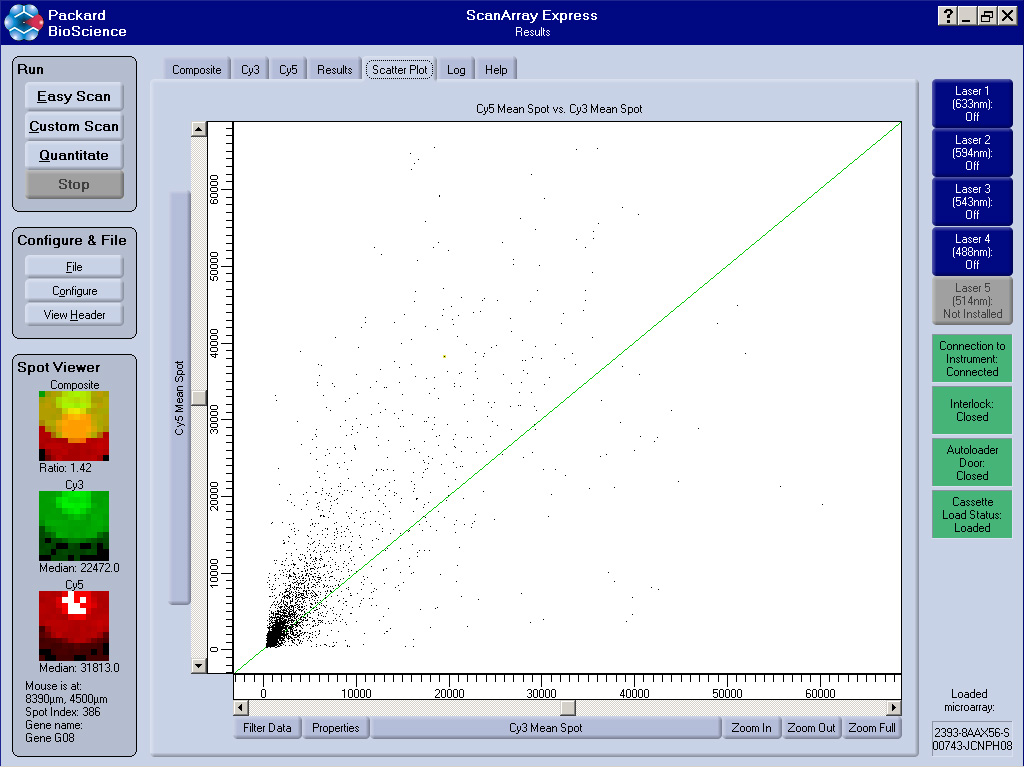
Task: Click the vertical scrollbar thumb
Action: (199, 397)
